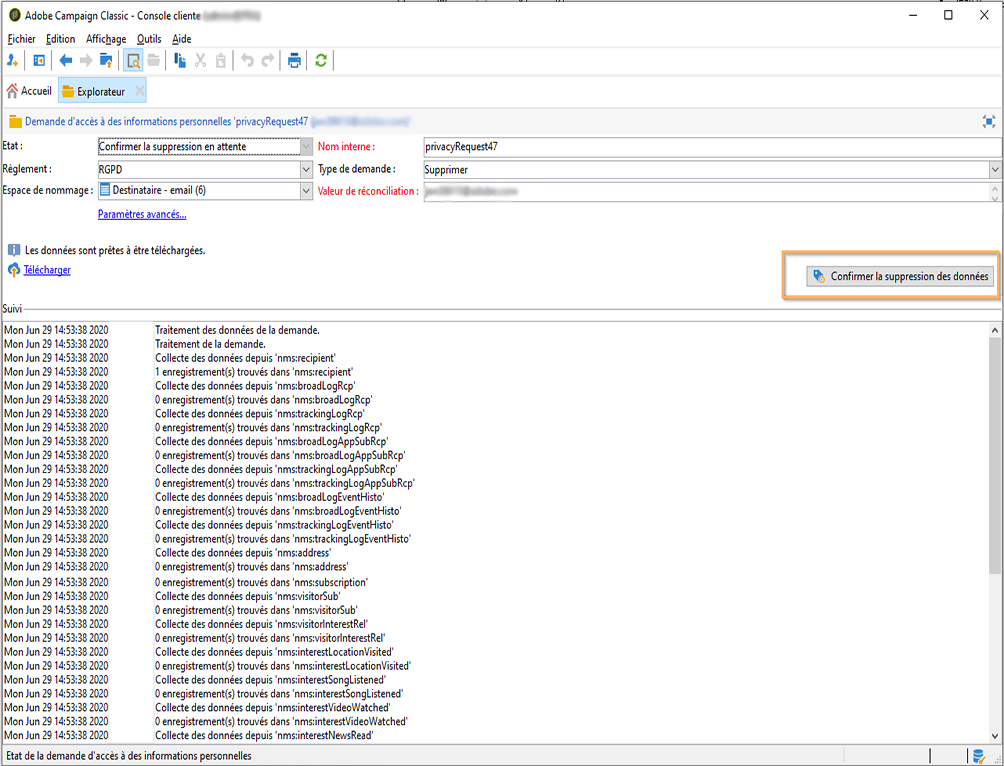1004x766 pixels.
Task: Select row "0 enregistrement(s) trouvés dans 'nms:broadLogEventHisto'"
Action: 278,511
